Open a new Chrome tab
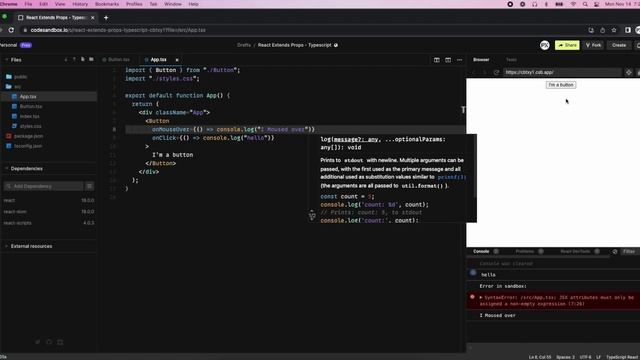Image resolution: width=640 pixels, height=360 pixels. (106, 18)
